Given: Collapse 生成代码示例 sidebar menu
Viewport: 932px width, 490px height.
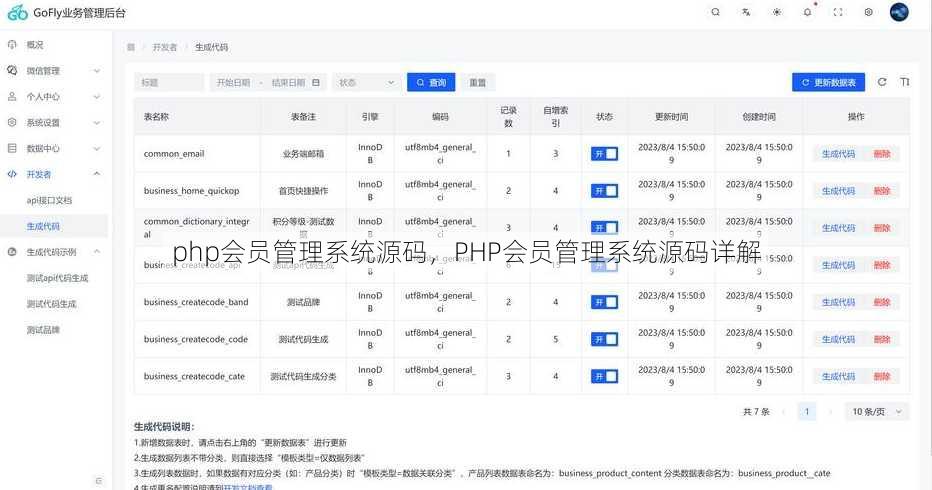Looking at the screenshot, I should (53, 252).
